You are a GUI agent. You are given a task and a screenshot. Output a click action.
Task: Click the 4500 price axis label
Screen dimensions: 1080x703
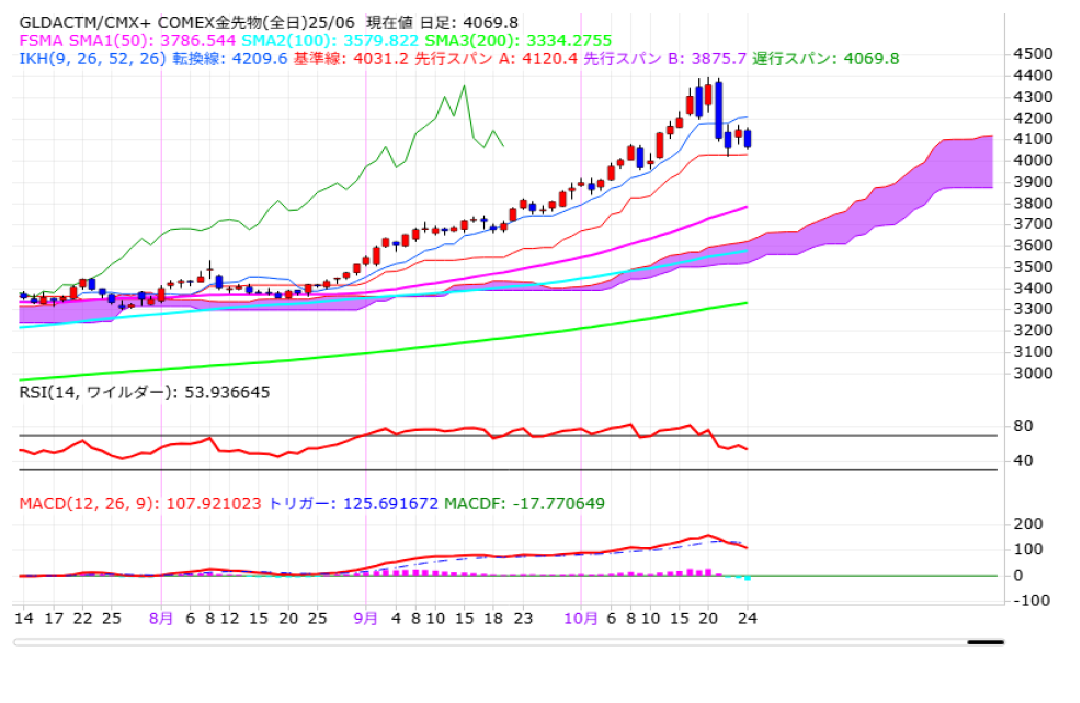click(x=1030, y=54)
